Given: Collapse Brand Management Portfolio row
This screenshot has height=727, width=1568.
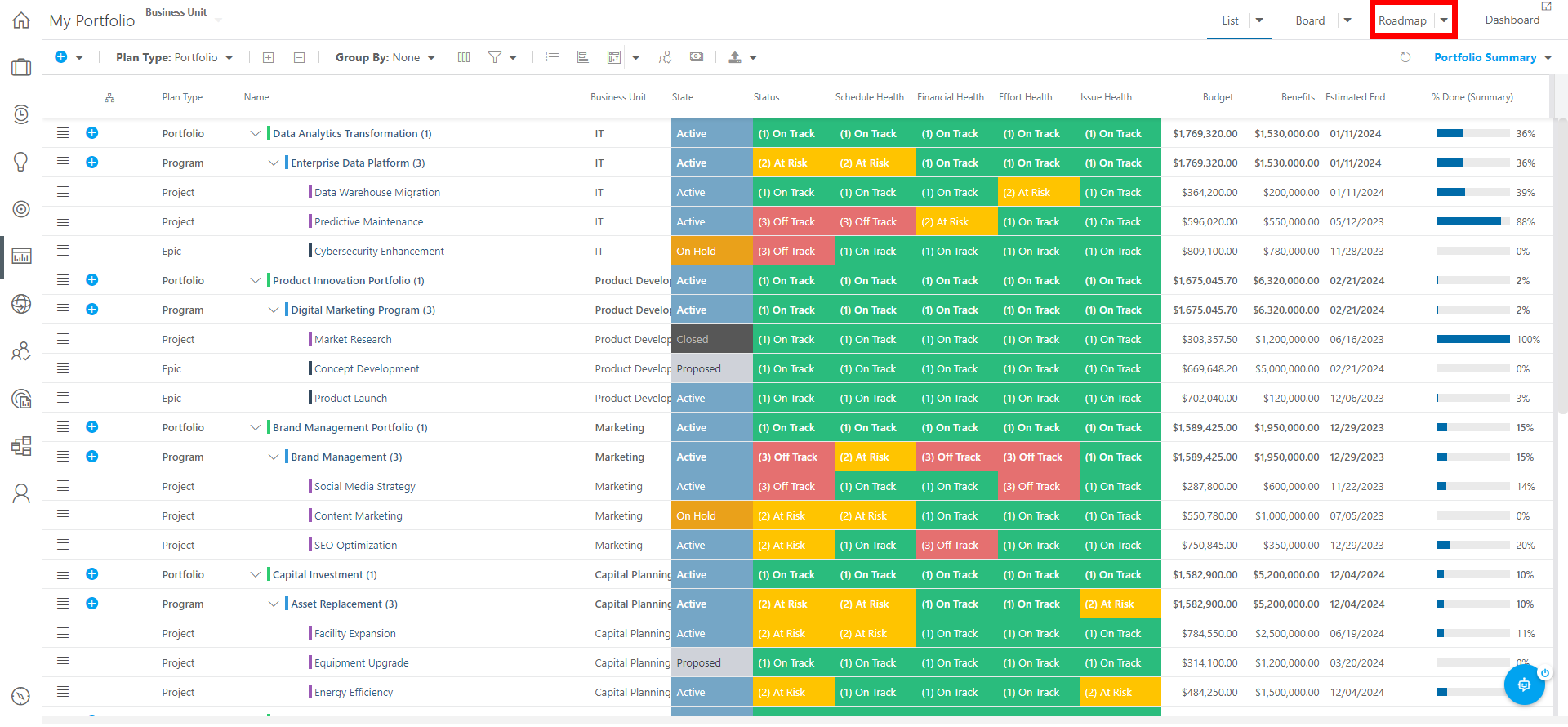Looking at the screenshot, I should click(256, 427).
